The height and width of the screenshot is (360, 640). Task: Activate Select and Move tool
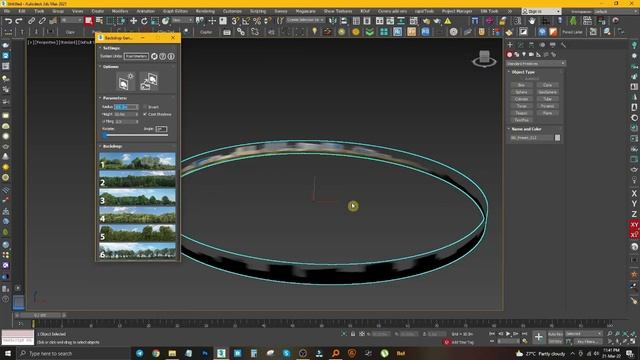point(133,21)
